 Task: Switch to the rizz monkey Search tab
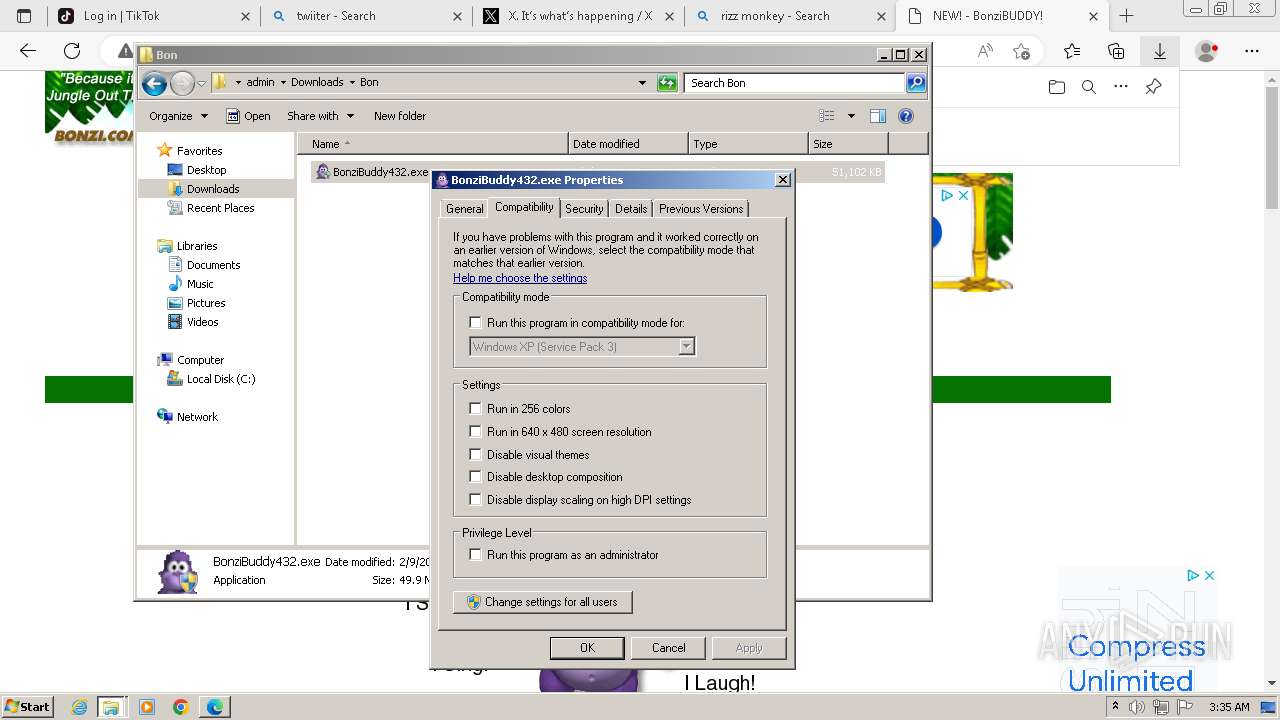pos(789,16)
